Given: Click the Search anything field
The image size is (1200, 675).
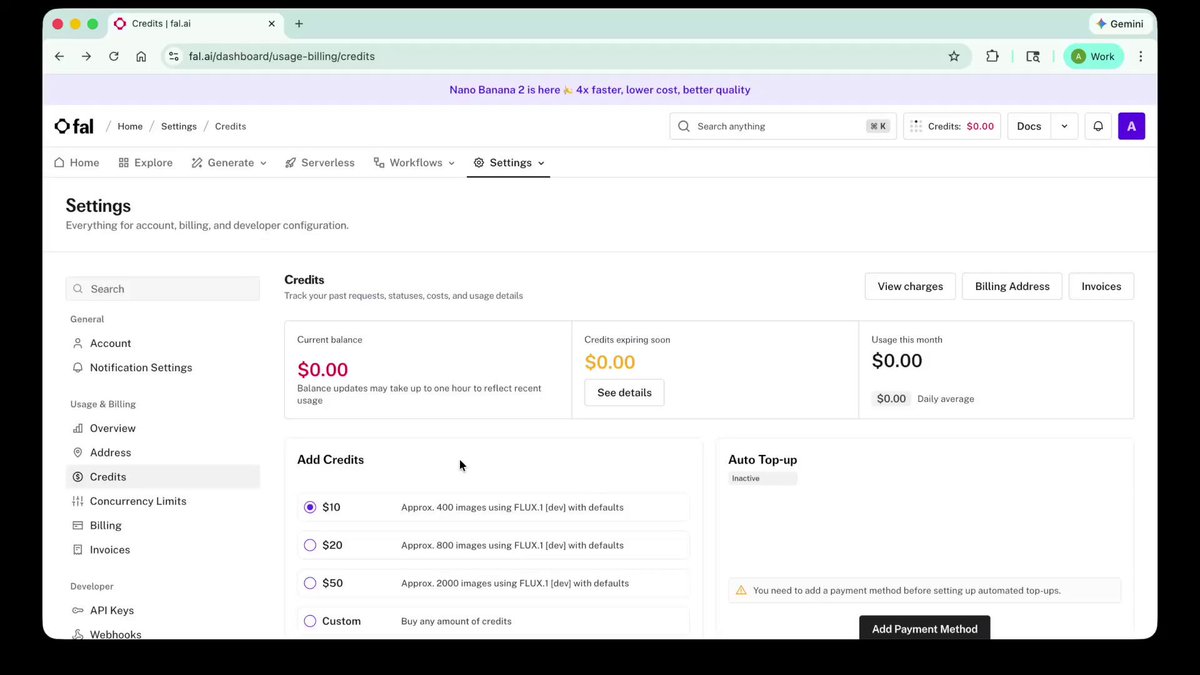Looking at the screenshot, I should coord(783,126).
